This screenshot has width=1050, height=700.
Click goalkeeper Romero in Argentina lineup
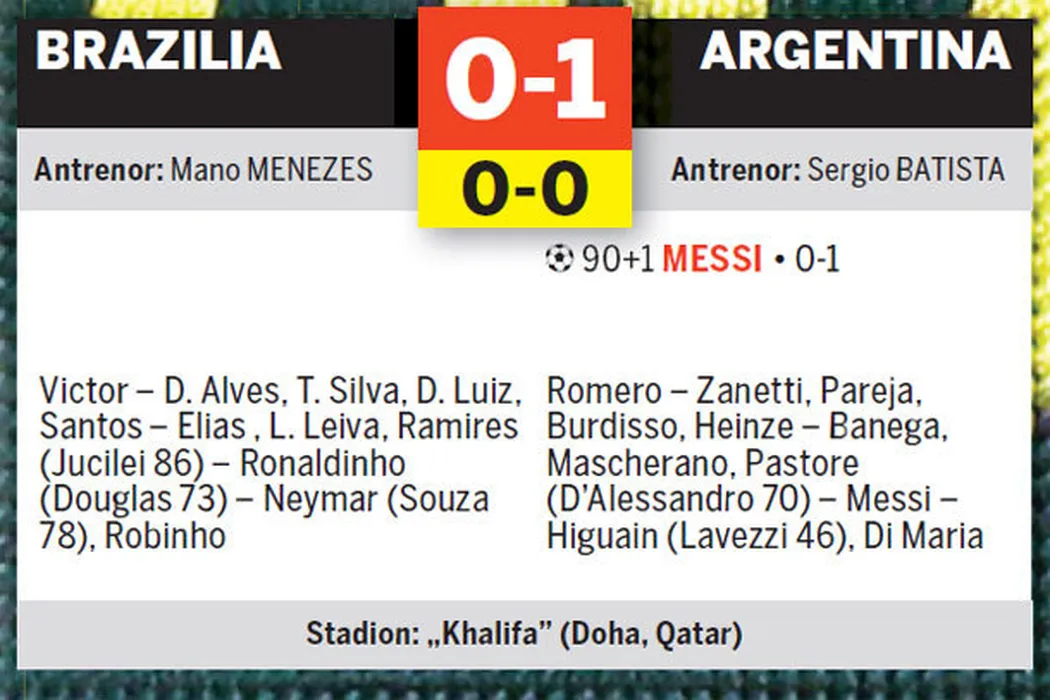click(x=604, y=390)
